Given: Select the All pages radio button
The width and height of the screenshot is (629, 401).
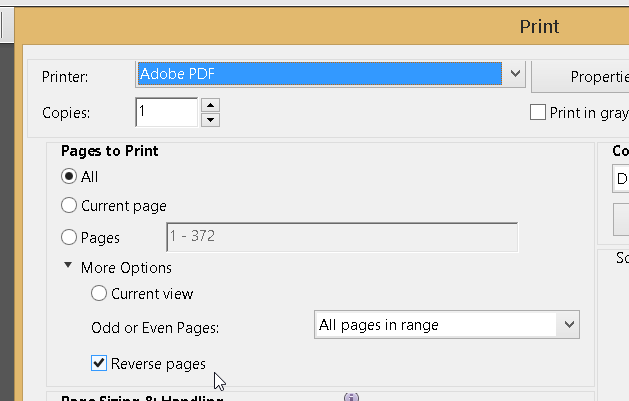Looking at the screenshot, I should coord(69,176).
